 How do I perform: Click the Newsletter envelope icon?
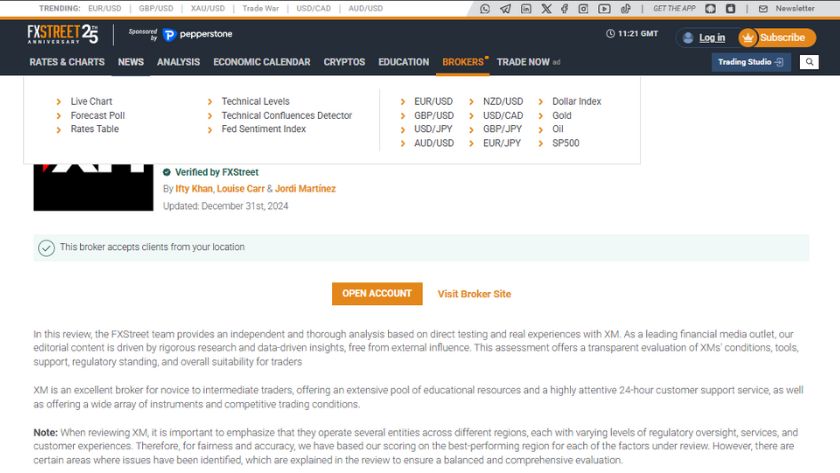tap(763, 9)
